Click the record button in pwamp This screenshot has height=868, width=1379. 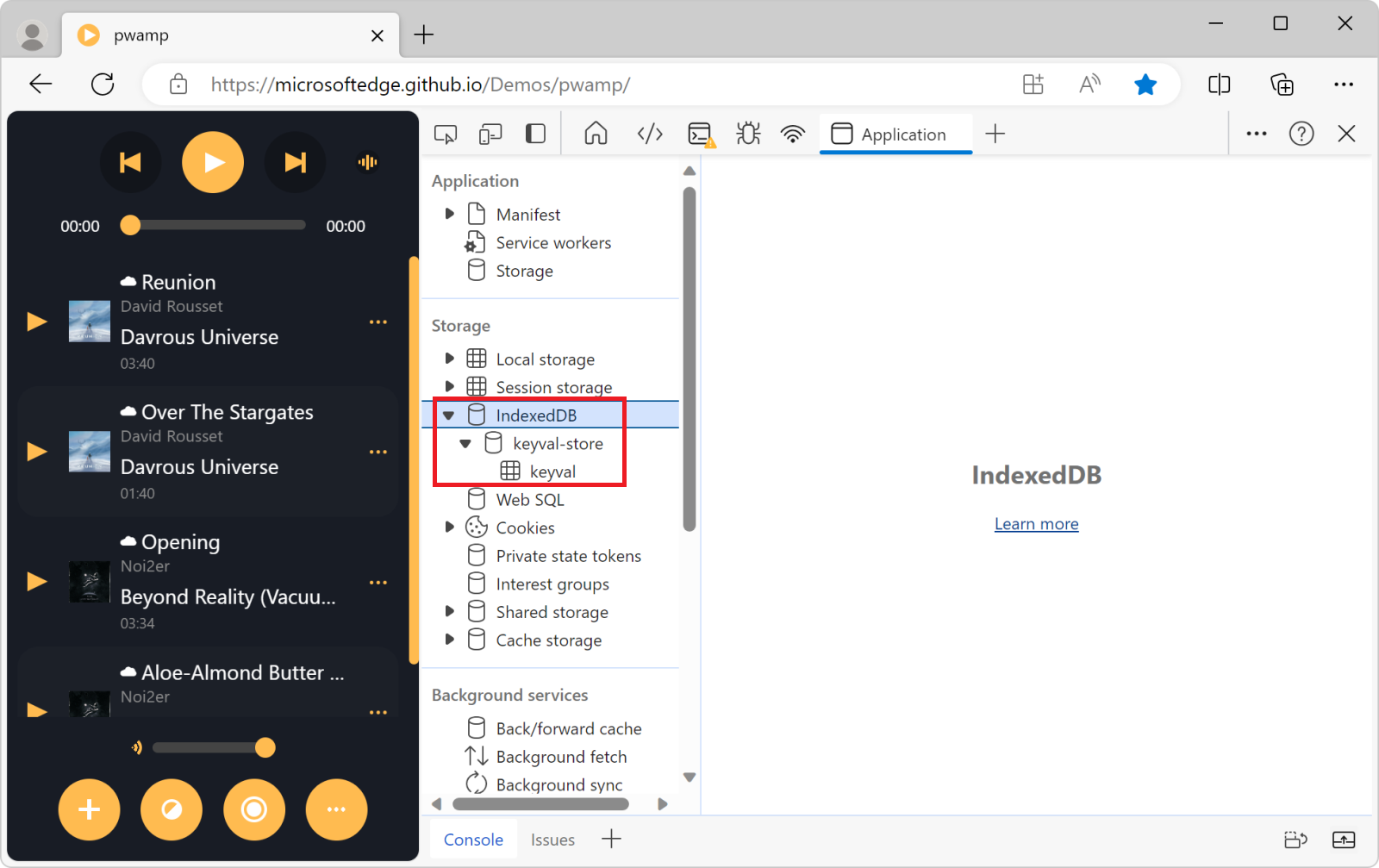tap(253, 809)
